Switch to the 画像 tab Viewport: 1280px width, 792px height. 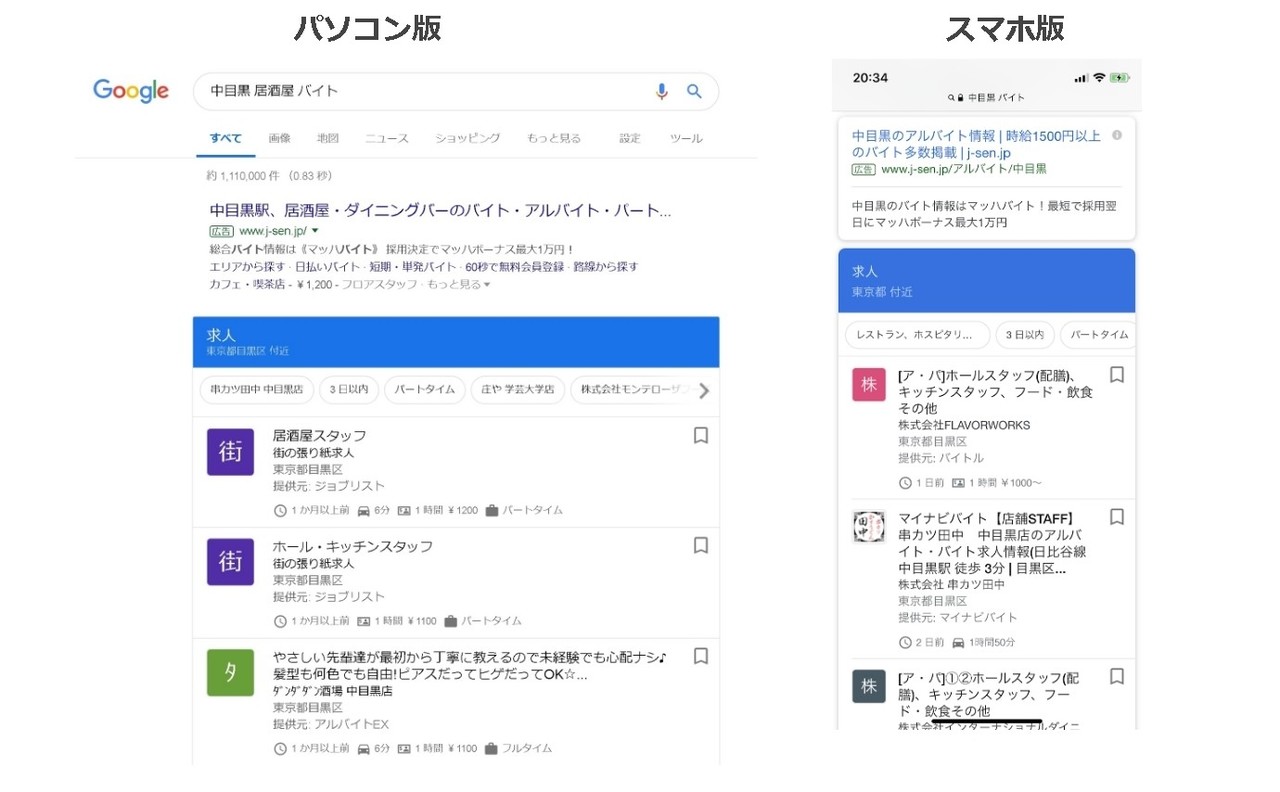click(279, 138)
